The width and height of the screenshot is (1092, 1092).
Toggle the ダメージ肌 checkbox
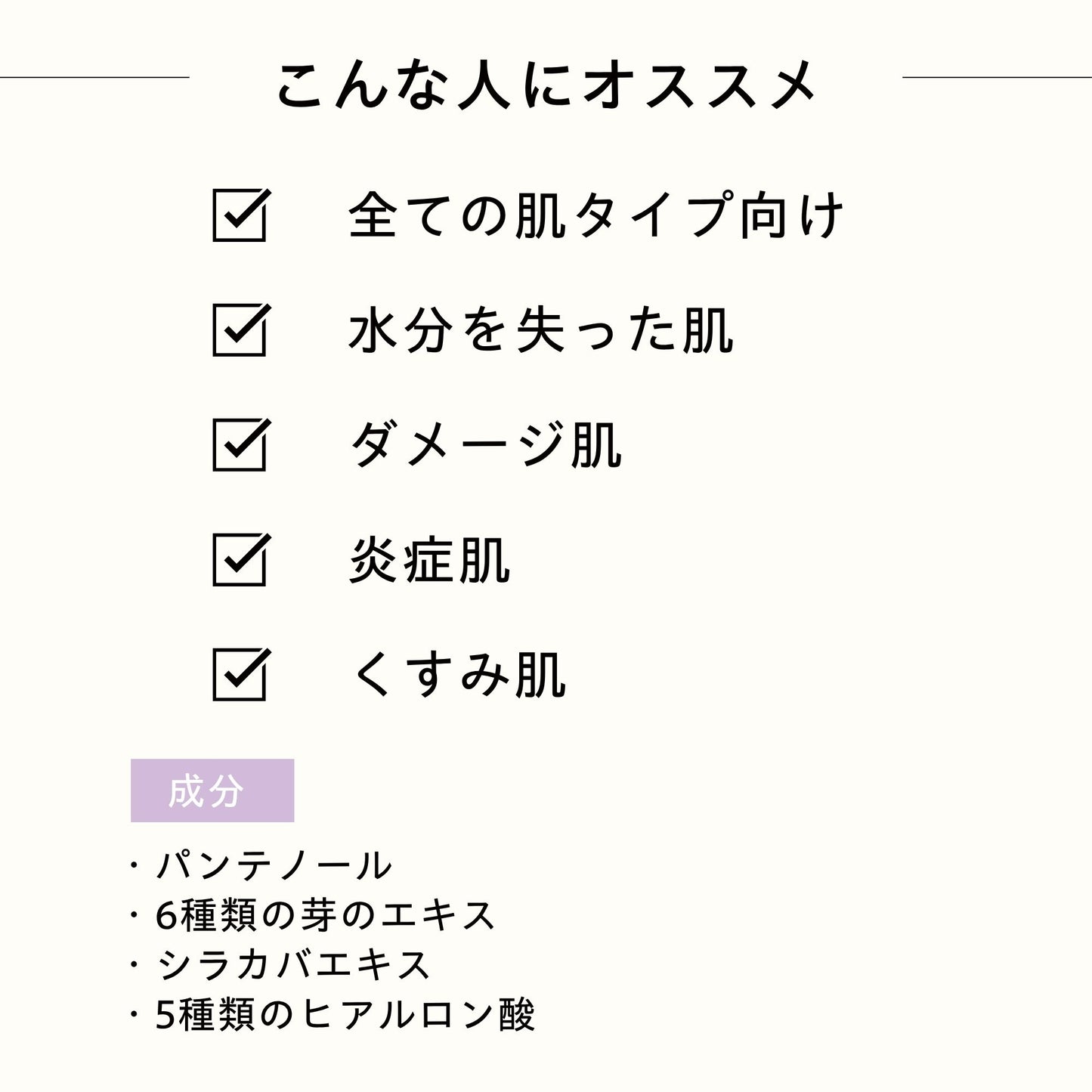point(240,445)
